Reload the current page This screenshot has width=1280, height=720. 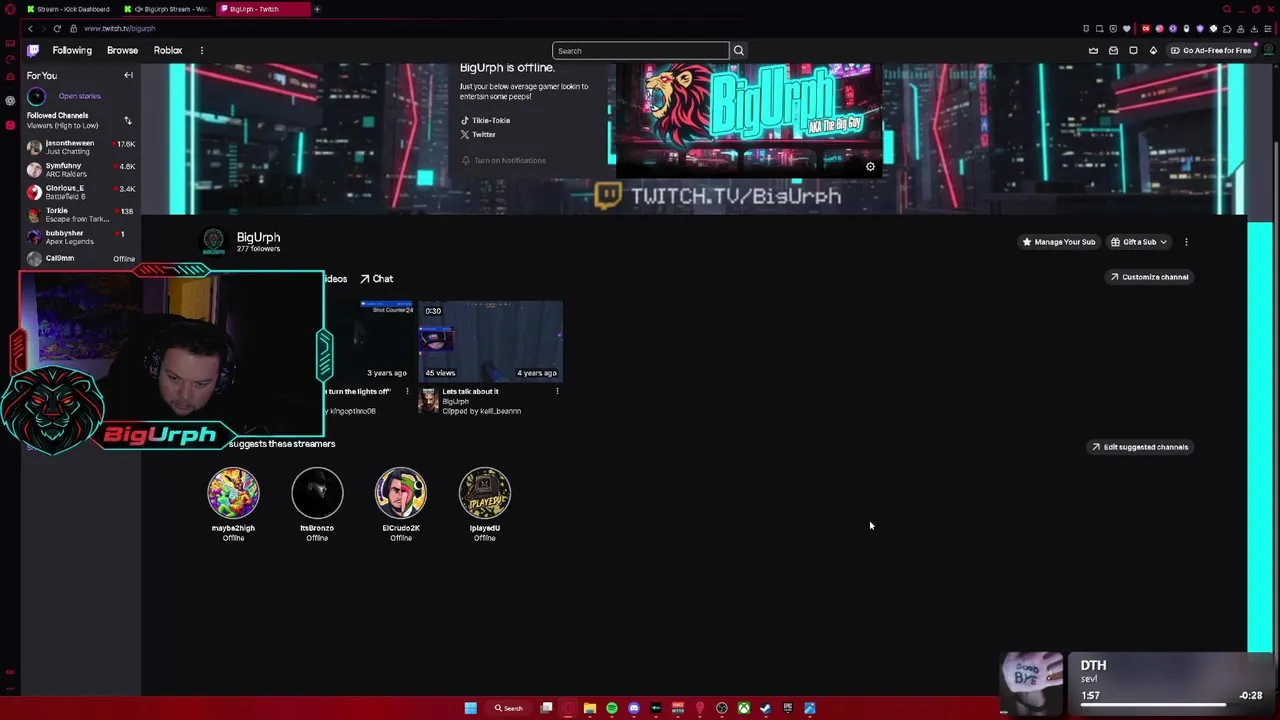pos(57,28)
